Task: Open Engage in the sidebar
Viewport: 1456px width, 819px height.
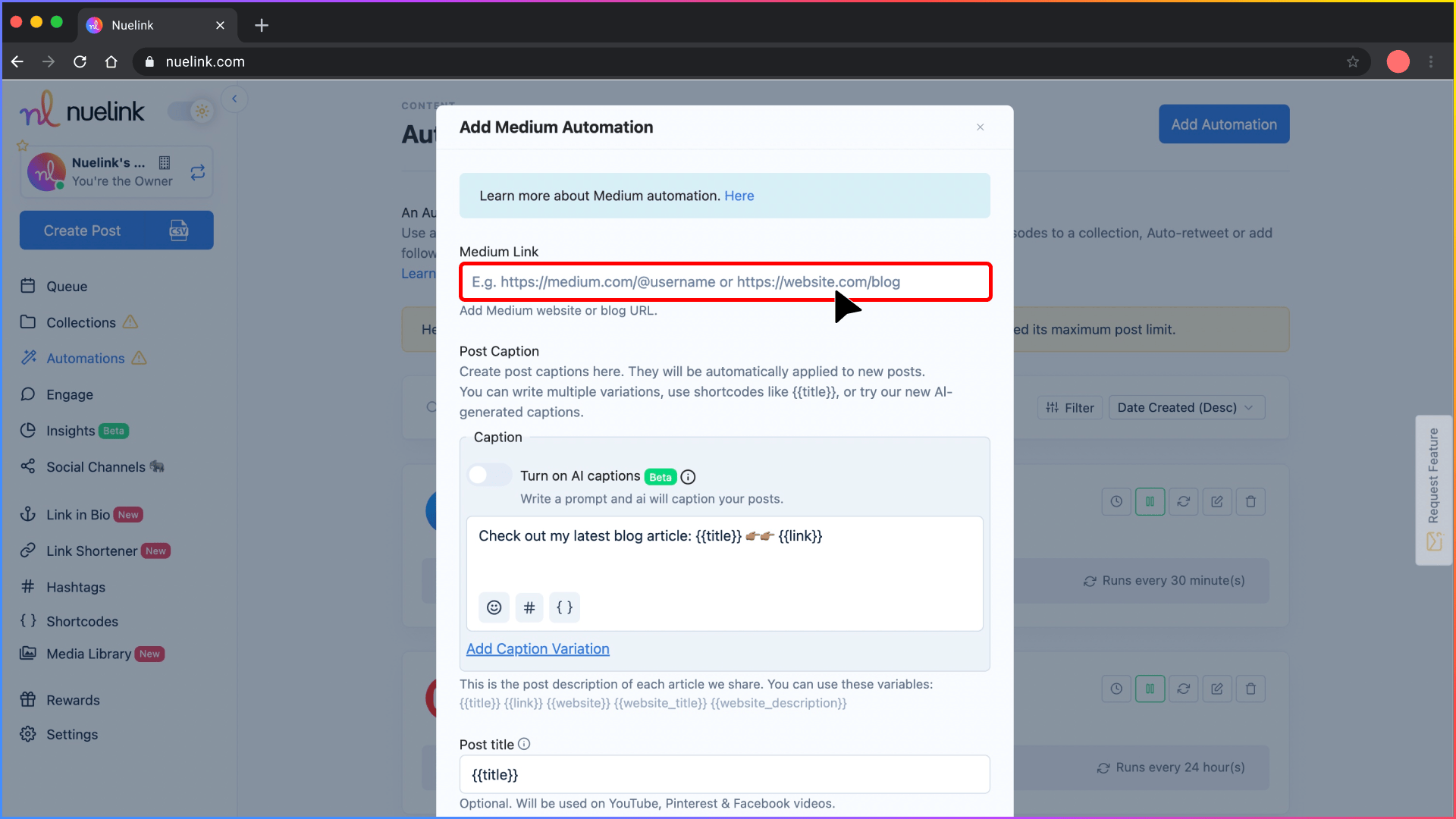Action: pos(70,394)
